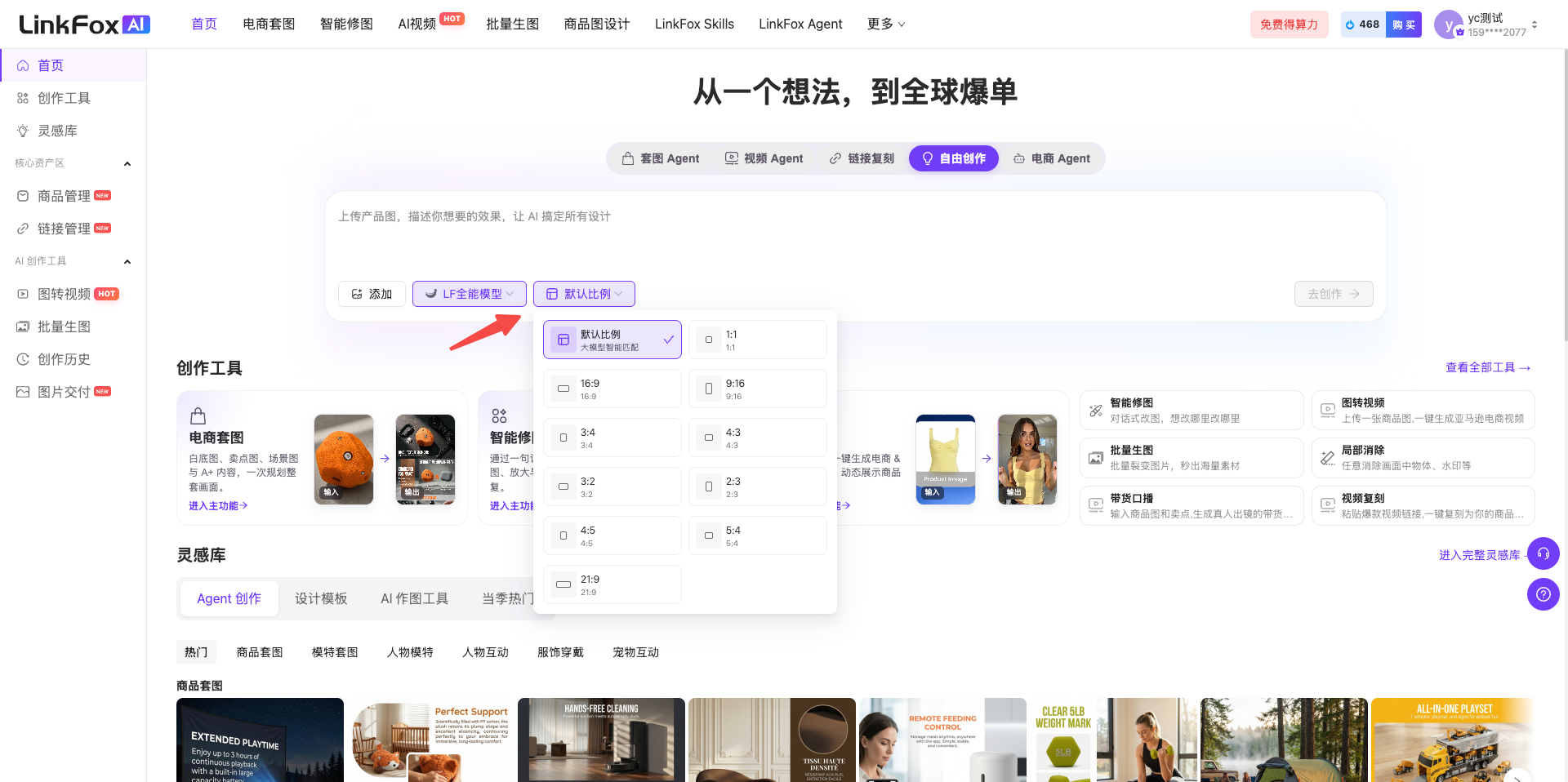Open 商品管理 in sidebar

pyautogui.click(x=73, y=196)
